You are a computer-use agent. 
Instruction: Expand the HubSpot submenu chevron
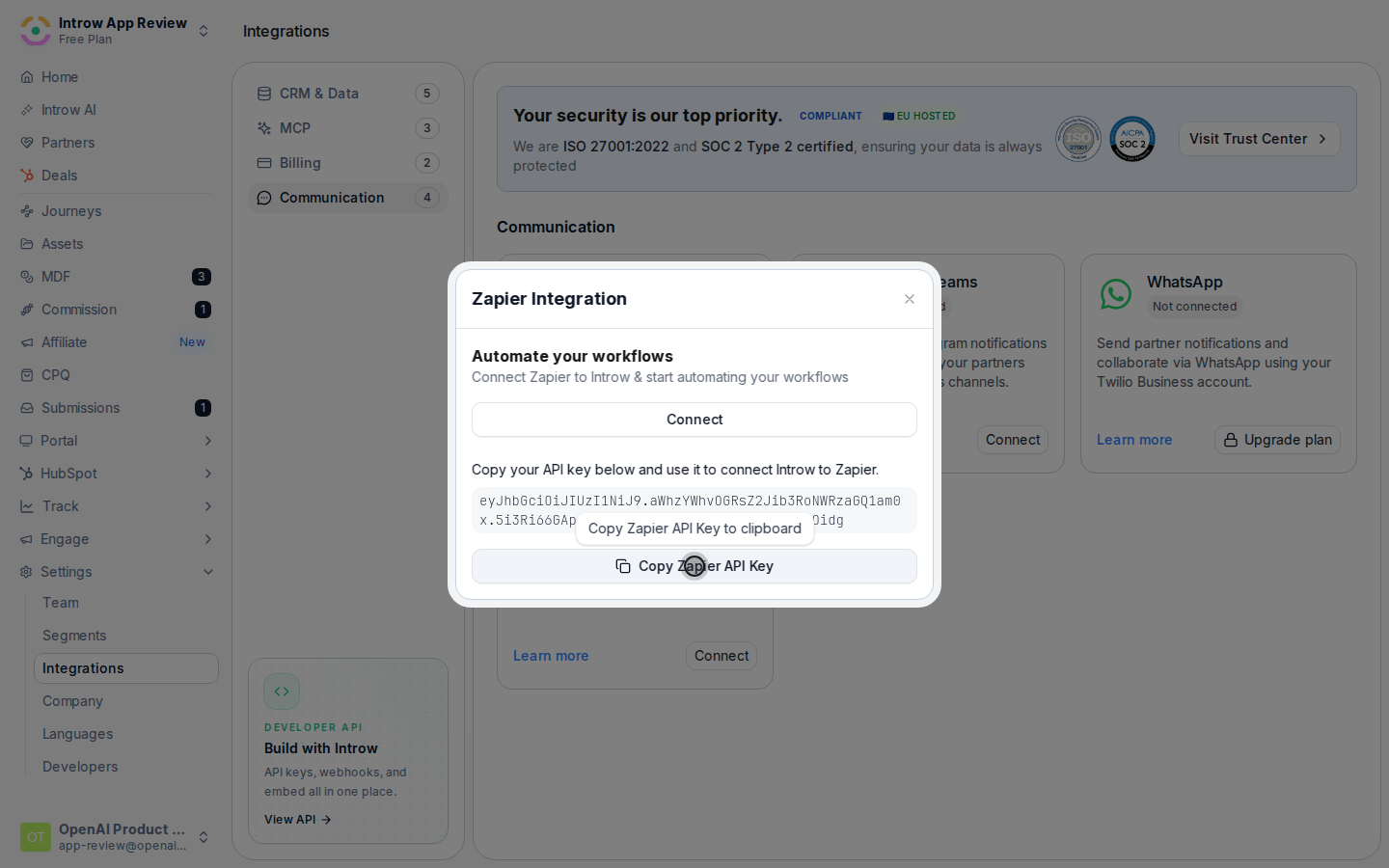point(207,474)
